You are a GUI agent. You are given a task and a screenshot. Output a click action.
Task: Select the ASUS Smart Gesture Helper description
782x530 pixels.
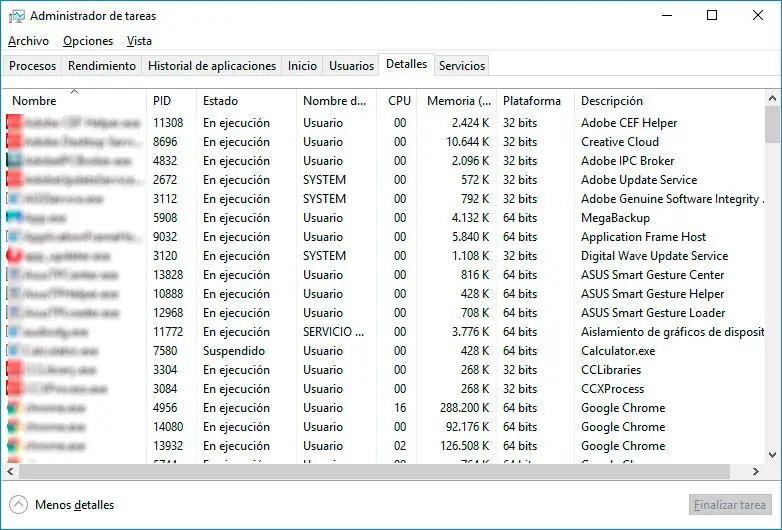652,294
